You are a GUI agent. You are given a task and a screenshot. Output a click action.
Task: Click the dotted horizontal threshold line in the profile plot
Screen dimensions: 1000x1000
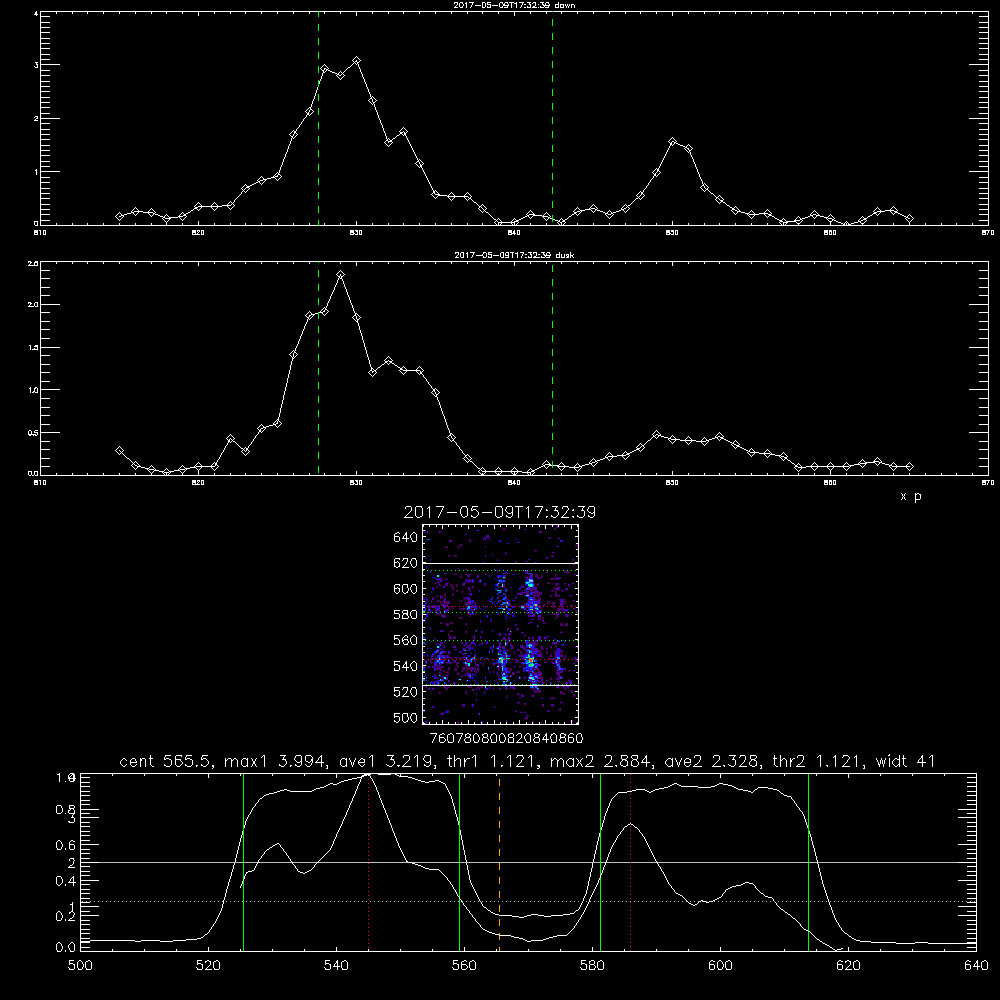[x=527, y=902]
